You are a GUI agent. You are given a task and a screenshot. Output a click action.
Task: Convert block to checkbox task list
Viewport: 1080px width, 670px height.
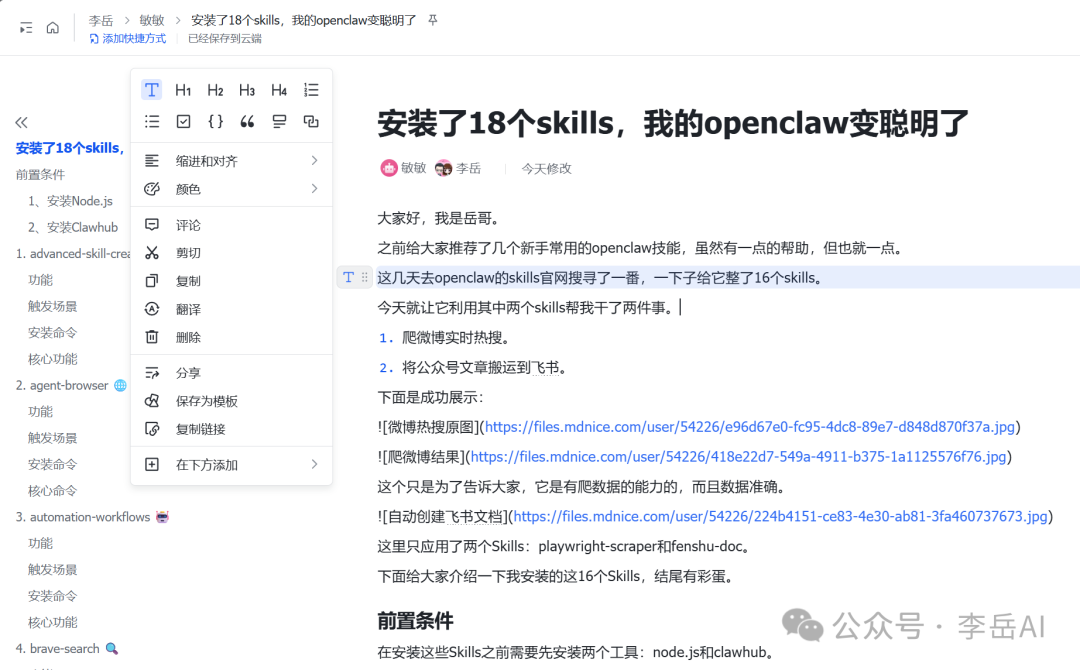point(183,121)
